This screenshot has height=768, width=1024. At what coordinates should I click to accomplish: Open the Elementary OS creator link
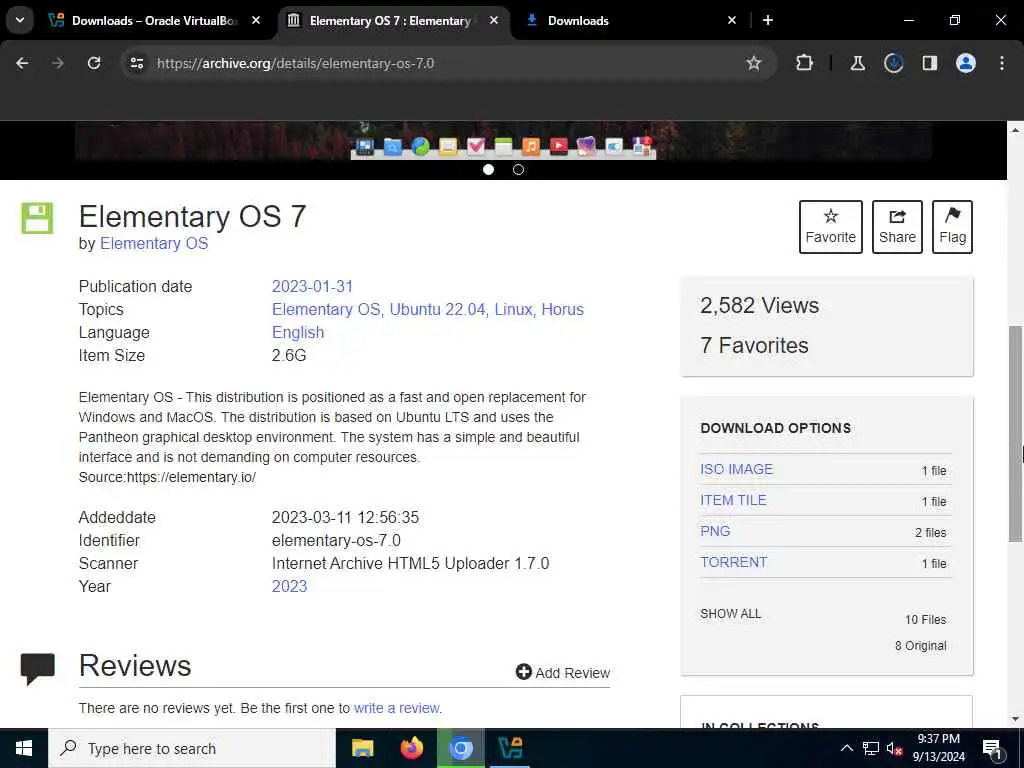coord(154,244)
